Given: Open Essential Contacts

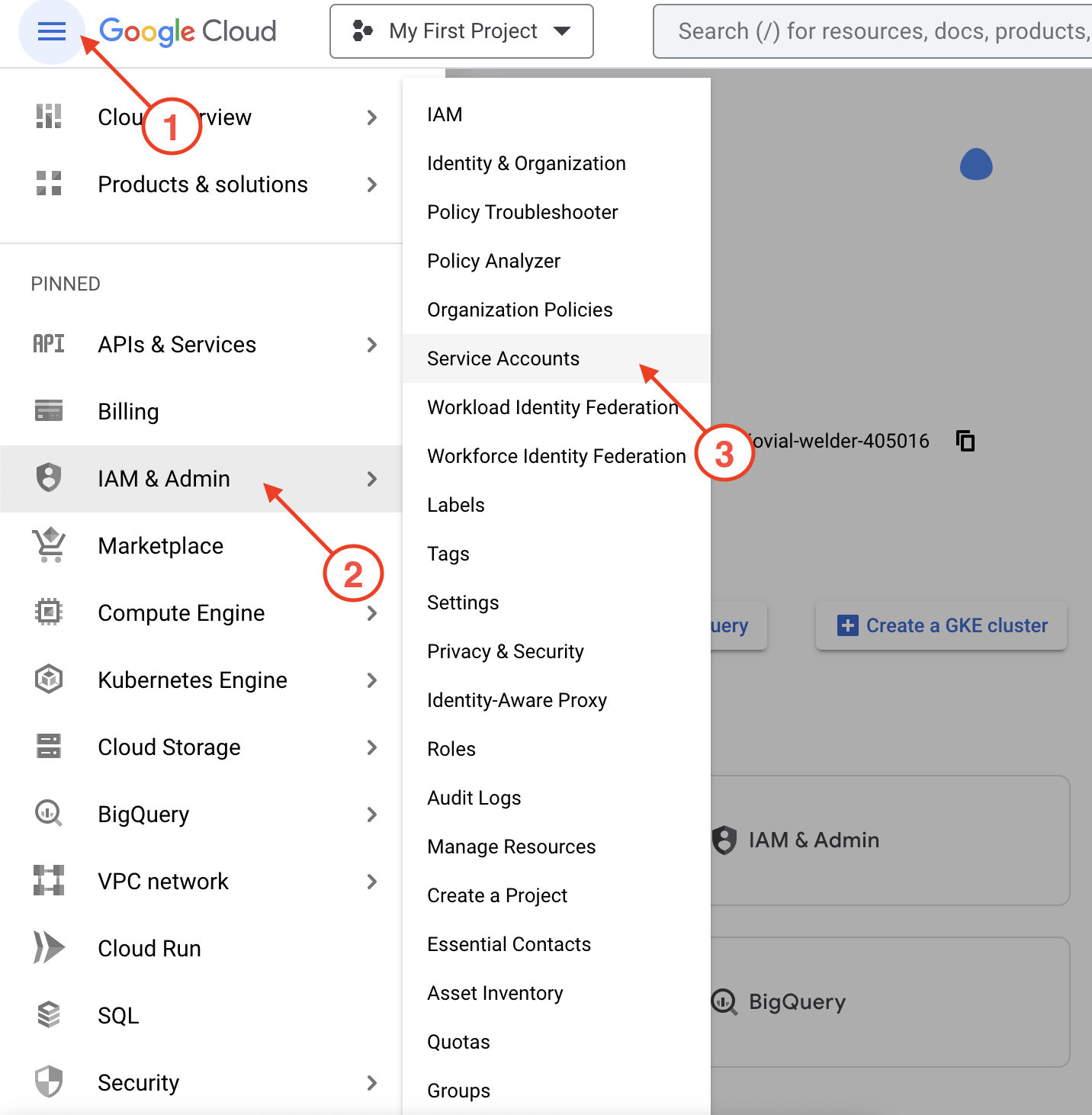Looking at the screenshot, I should pos(557,944).
